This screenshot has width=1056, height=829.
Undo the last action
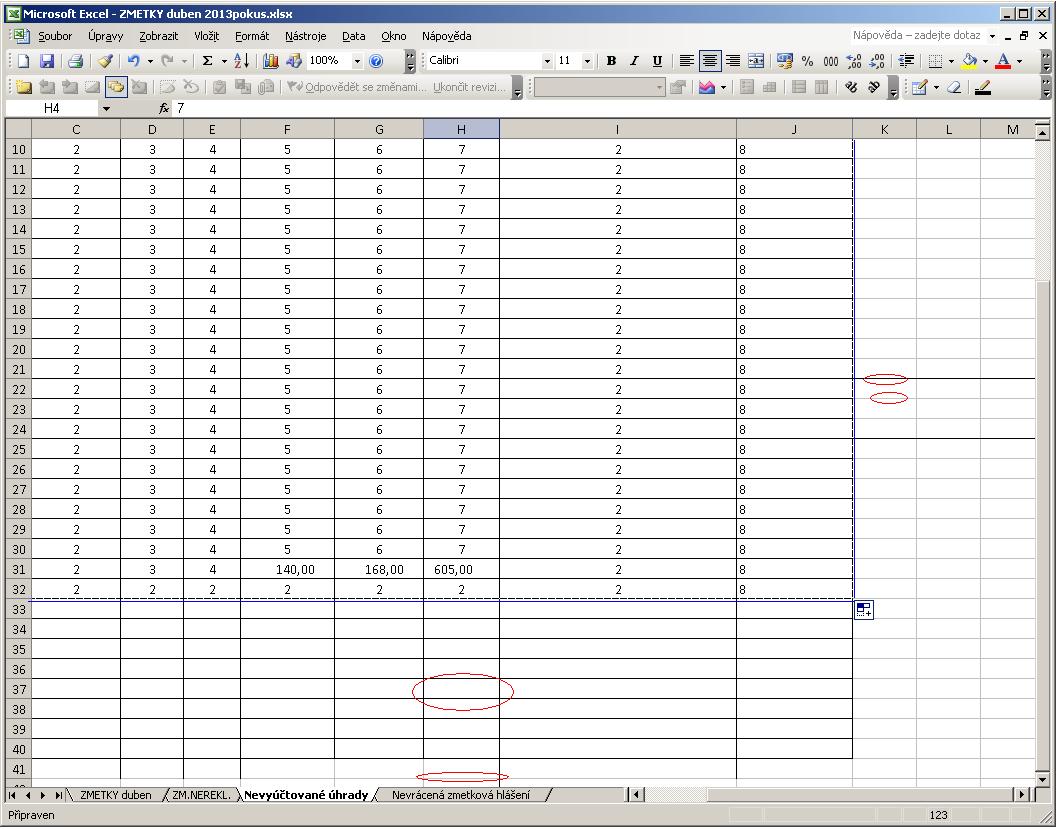133,61
